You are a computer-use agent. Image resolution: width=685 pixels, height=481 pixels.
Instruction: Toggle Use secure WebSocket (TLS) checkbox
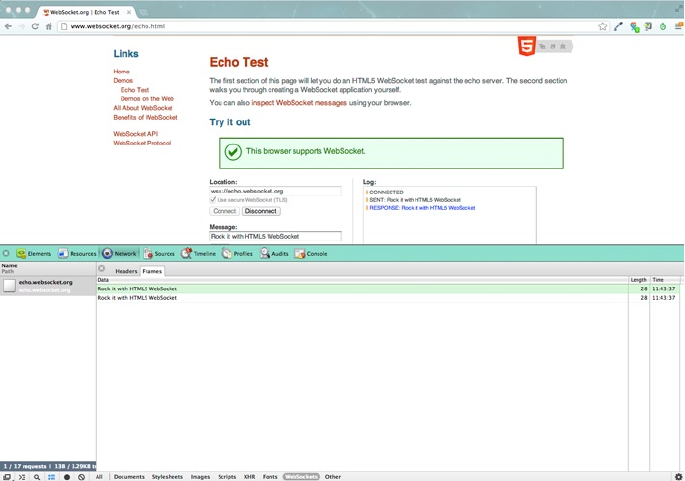click(213, 200)
